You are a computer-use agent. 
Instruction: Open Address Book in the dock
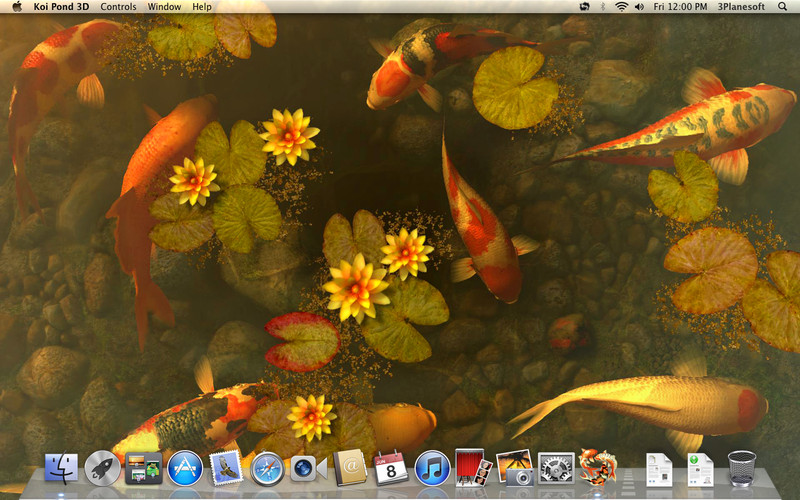pyautogui.click(x=350, y=467)
